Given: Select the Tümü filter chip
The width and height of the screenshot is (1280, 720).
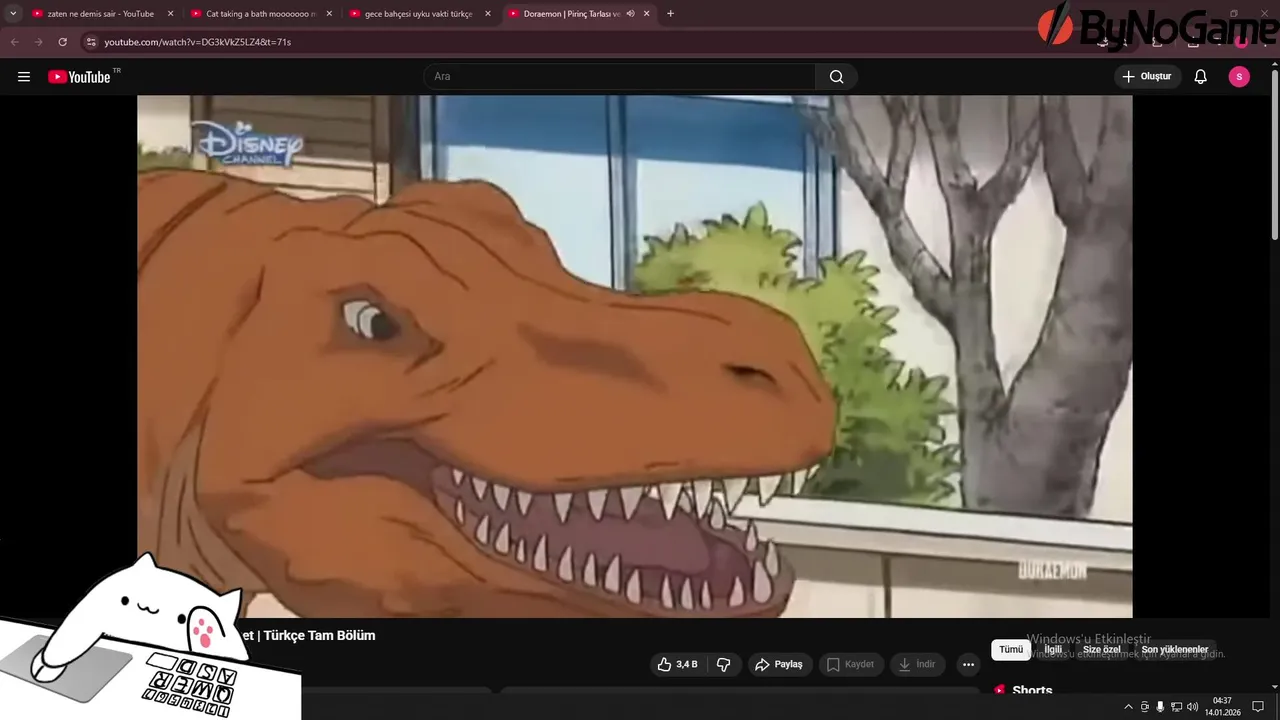Looking at the screenshot, I should 1011,649.
